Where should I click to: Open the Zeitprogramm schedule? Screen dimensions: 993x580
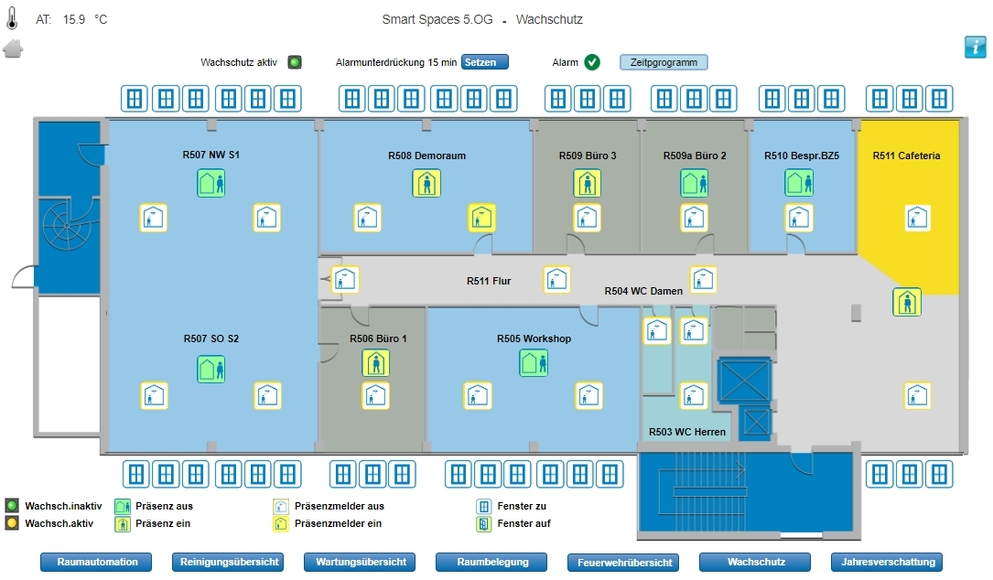click(663, 62)
